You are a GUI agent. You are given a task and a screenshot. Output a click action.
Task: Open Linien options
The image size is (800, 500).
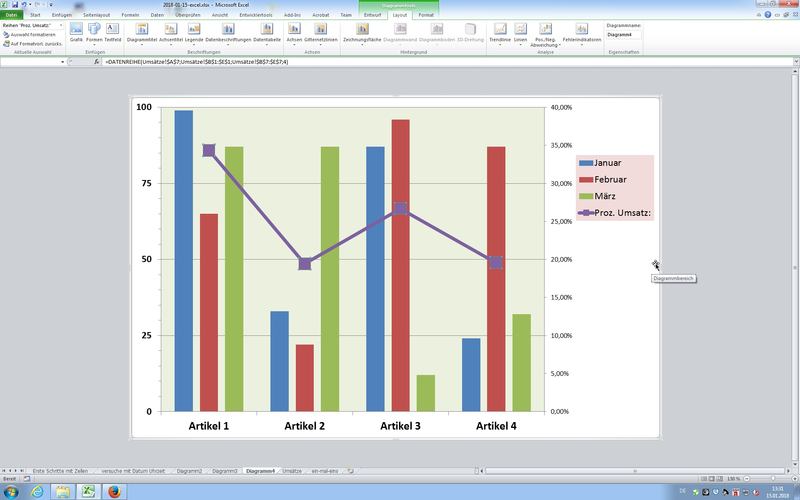[520, 33]
